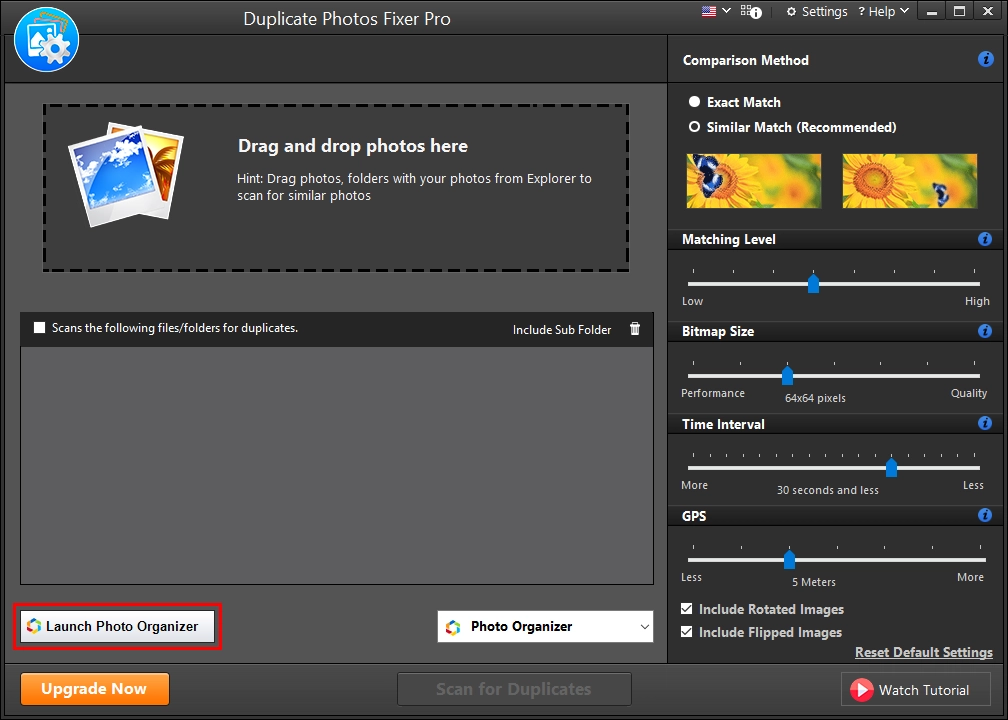Screen dimensions: 1008x720
Task: Show info for Bitmap Size
Action: click(x=985, y=331)
